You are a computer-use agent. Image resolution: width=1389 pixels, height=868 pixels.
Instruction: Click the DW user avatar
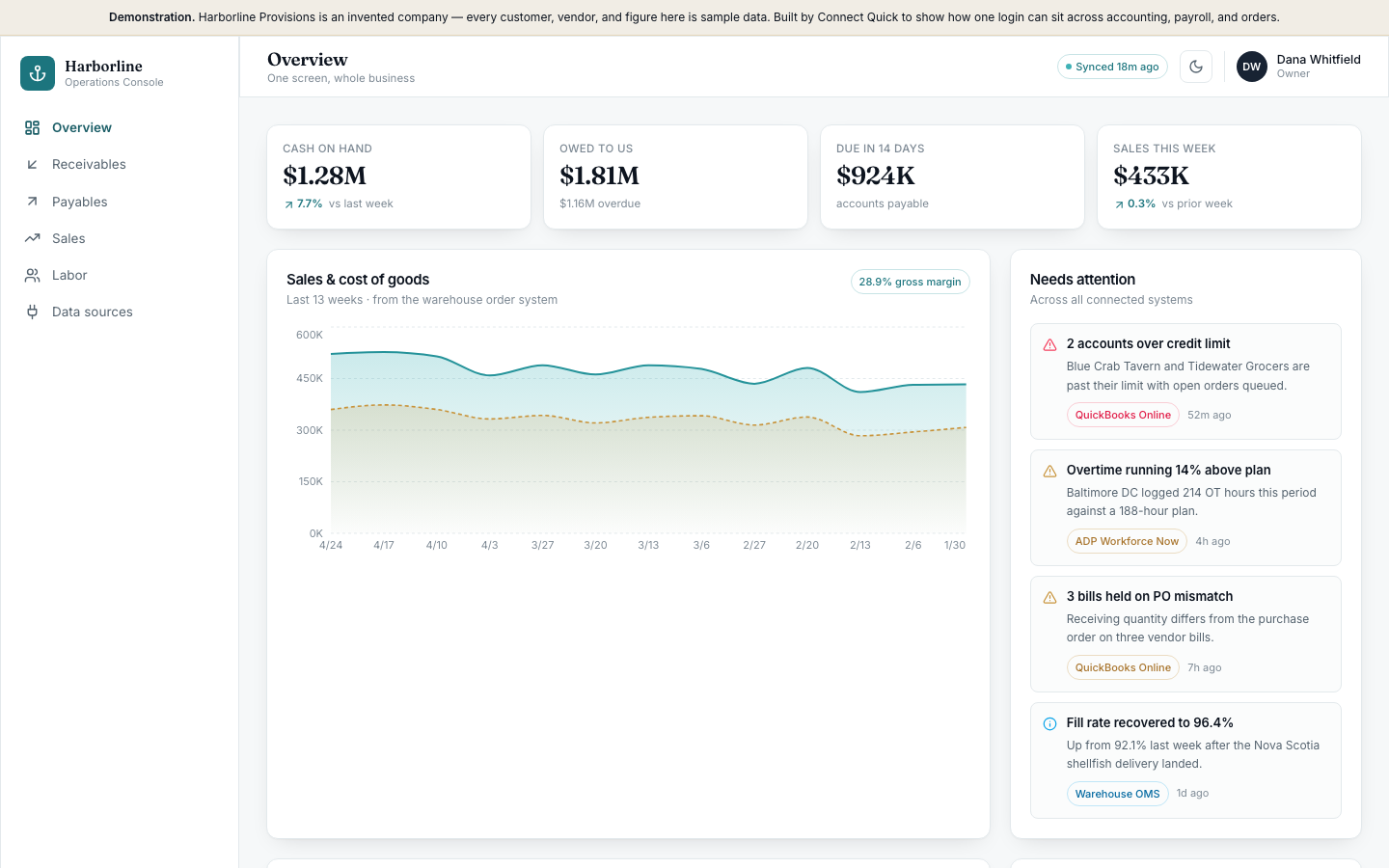coord(1252,67)
